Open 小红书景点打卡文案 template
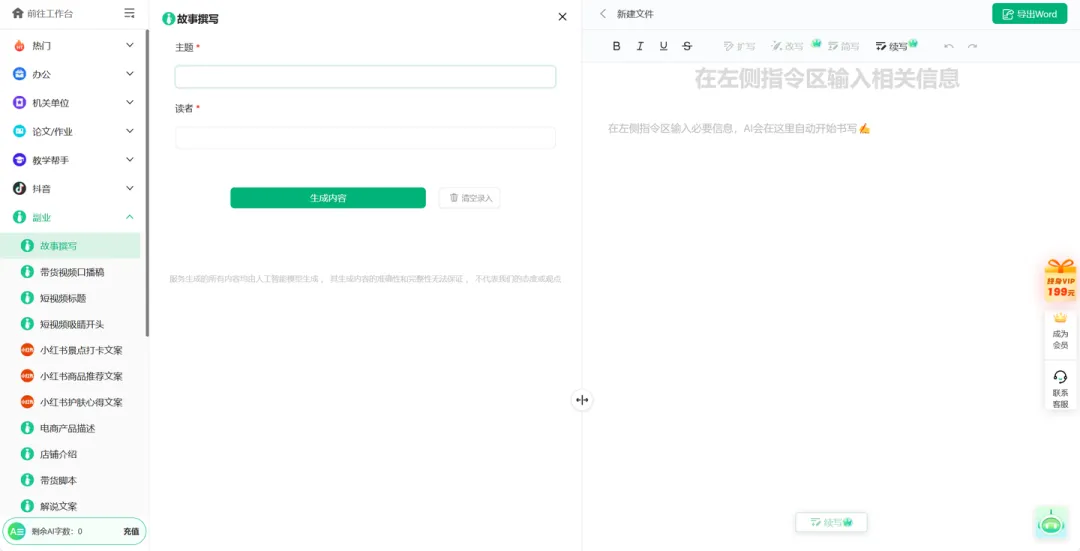 tap(70, 350)
